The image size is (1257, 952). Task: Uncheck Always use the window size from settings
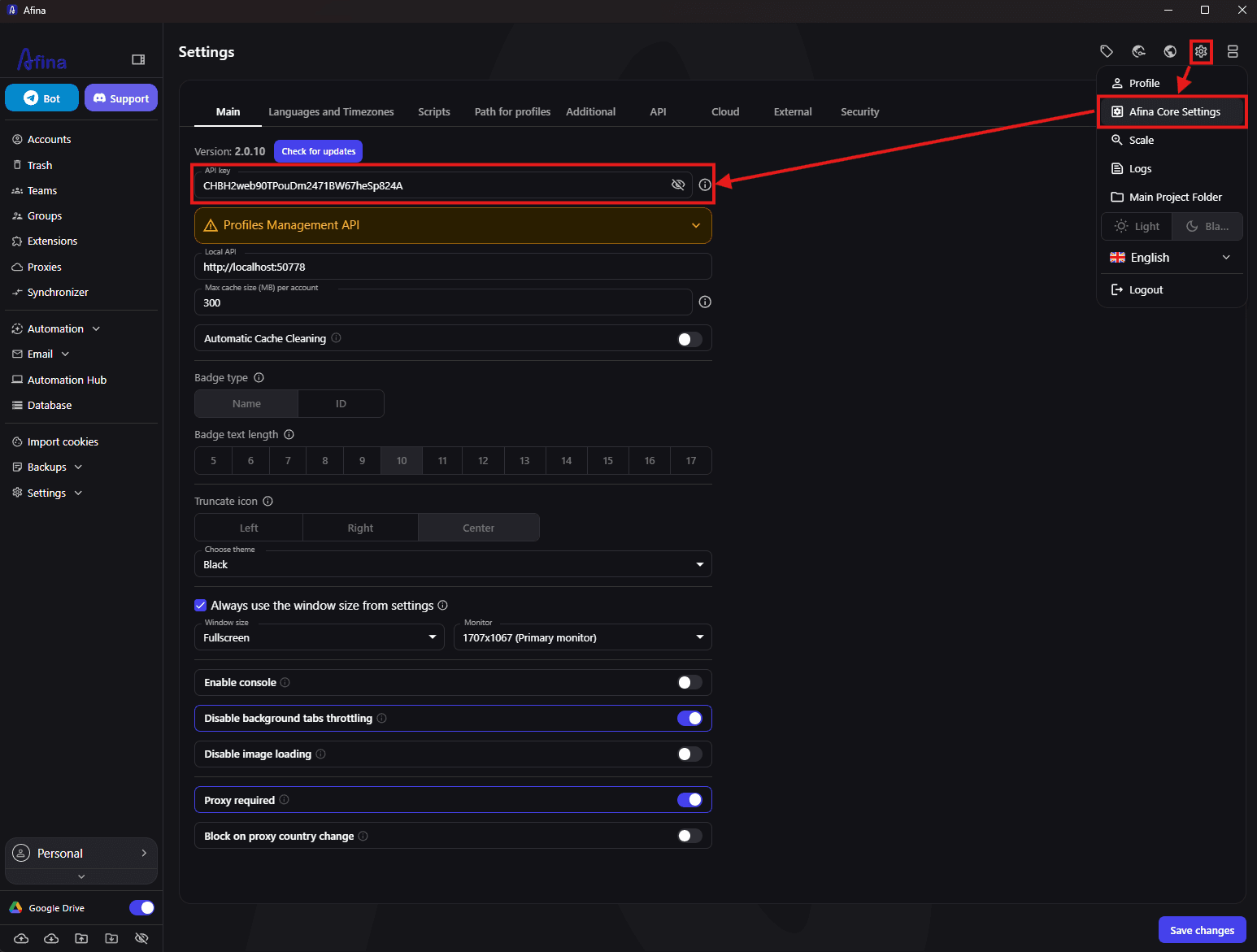click(200, 605)
